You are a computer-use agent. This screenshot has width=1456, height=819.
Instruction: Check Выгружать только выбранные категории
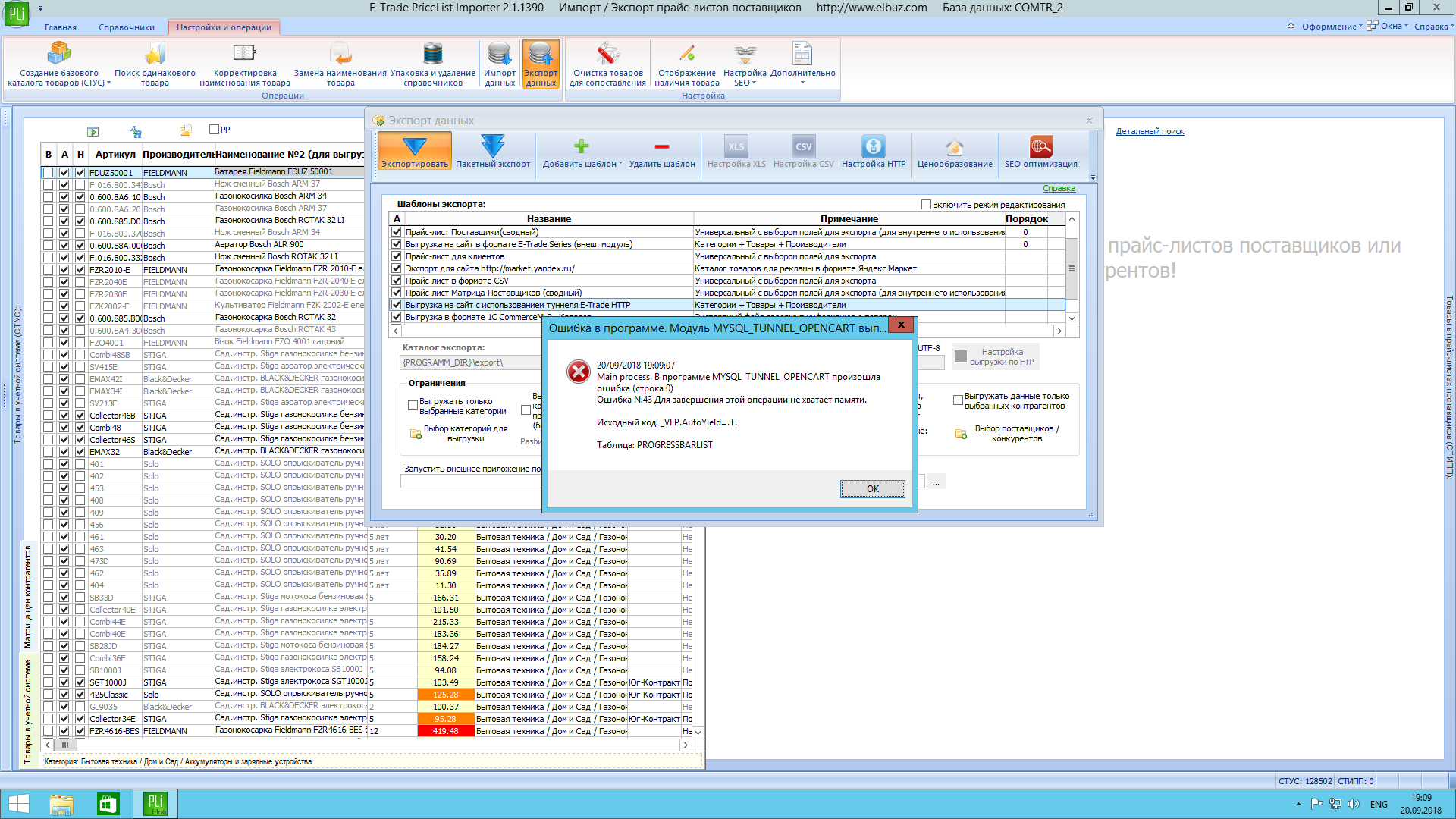point(413,406)
